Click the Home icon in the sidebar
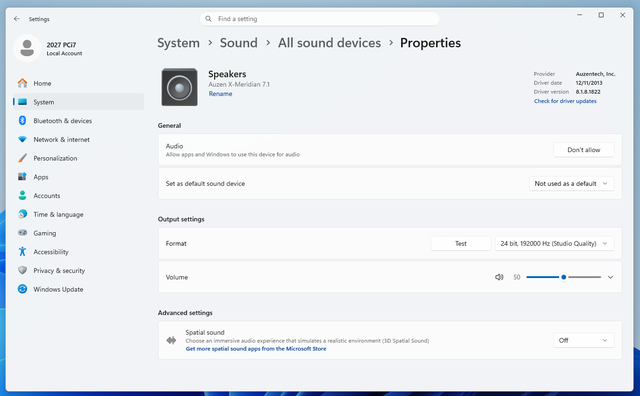Viewport: 640px width, 396px height. (x=22, y=83)
